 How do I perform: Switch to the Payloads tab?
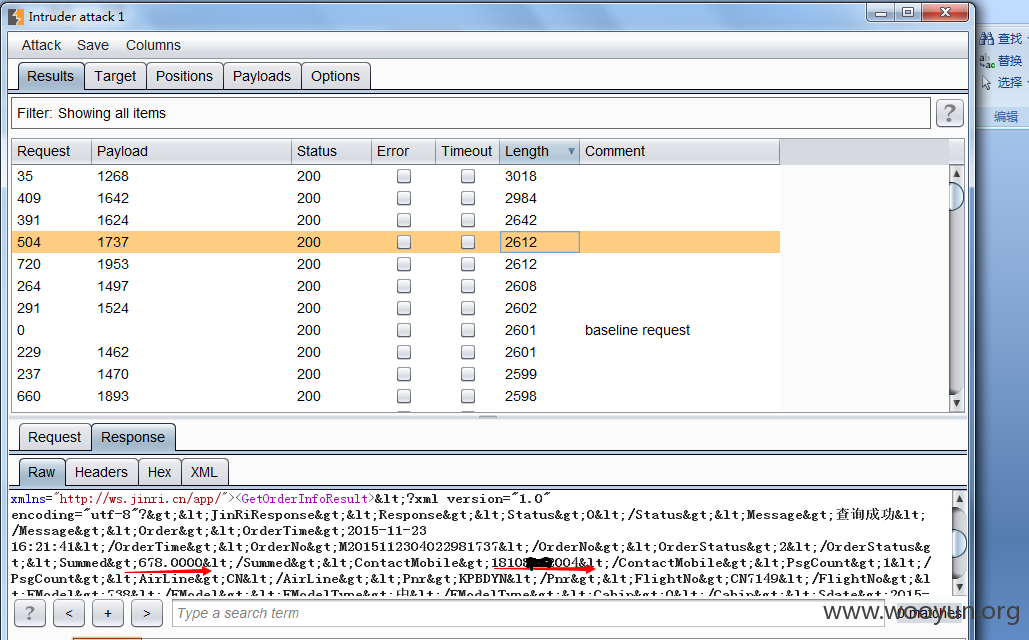point(262,76)
